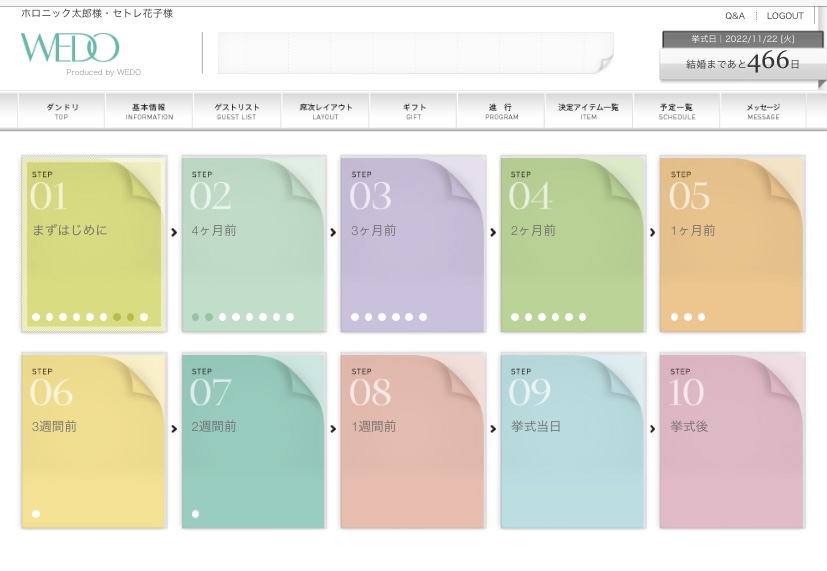This screenshot has width=827, height=571.
Task: Open the purple STEP 03 3ヶ月前 card
Action: click(x=412, y=244)
